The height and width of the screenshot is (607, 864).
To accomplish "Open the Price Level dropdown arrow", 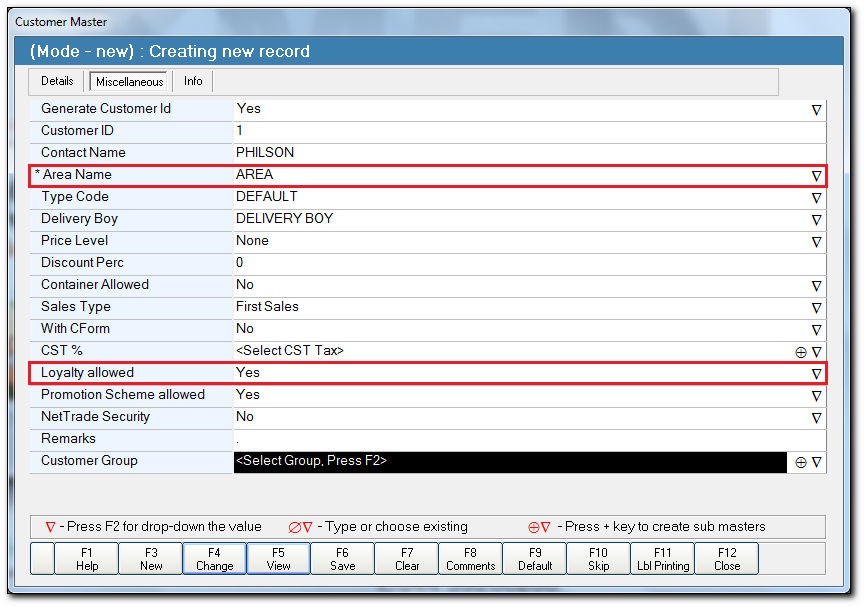I will 816,242.
